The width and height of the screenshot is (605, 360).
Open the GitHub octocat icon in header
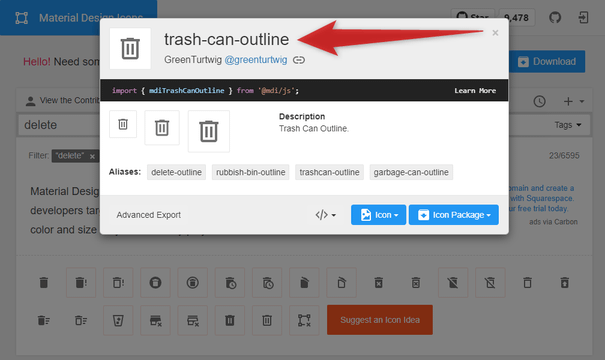[x=555, y=18]
